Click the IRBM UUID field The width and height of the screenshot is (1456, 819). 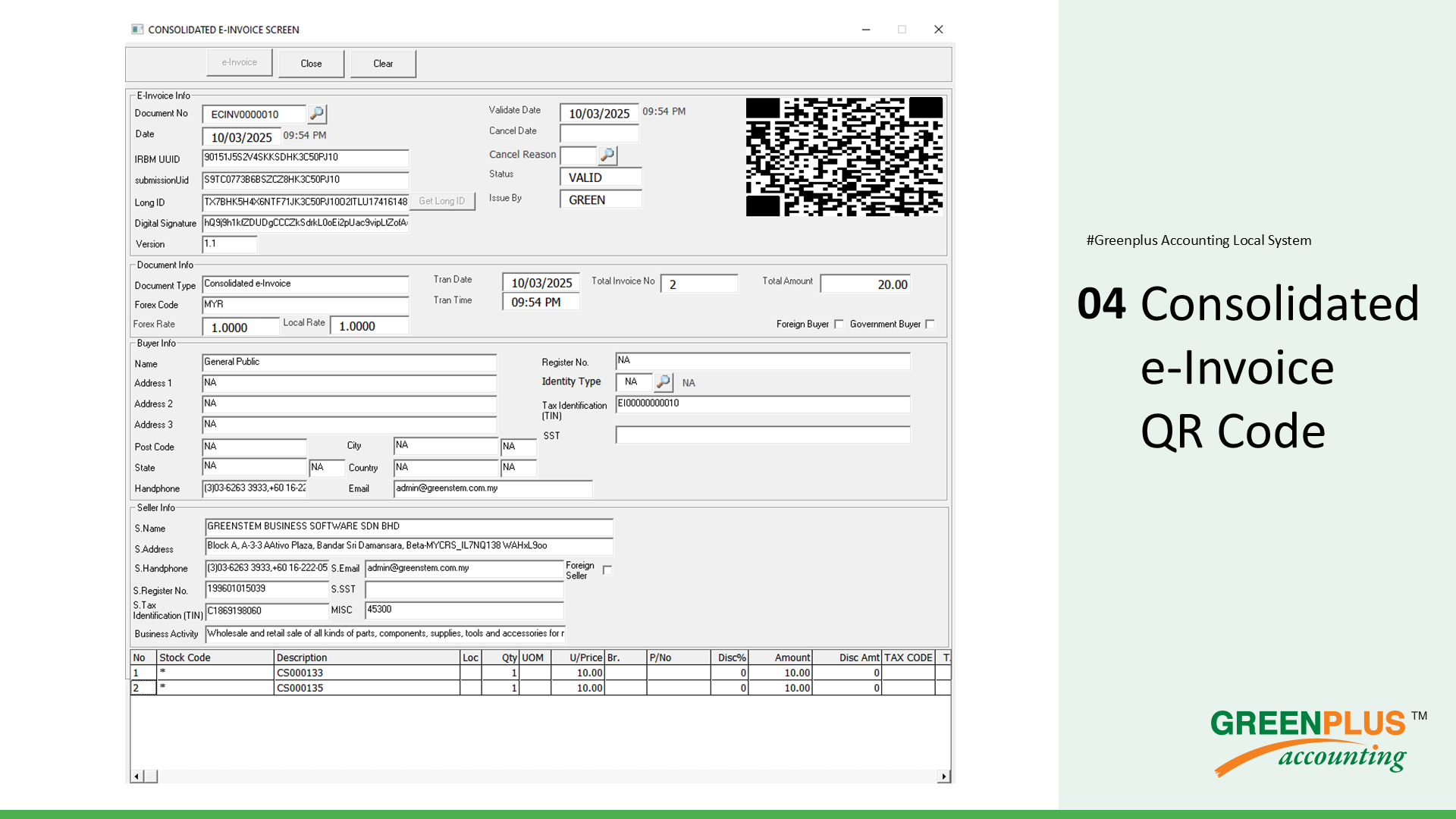coord(306,158)
